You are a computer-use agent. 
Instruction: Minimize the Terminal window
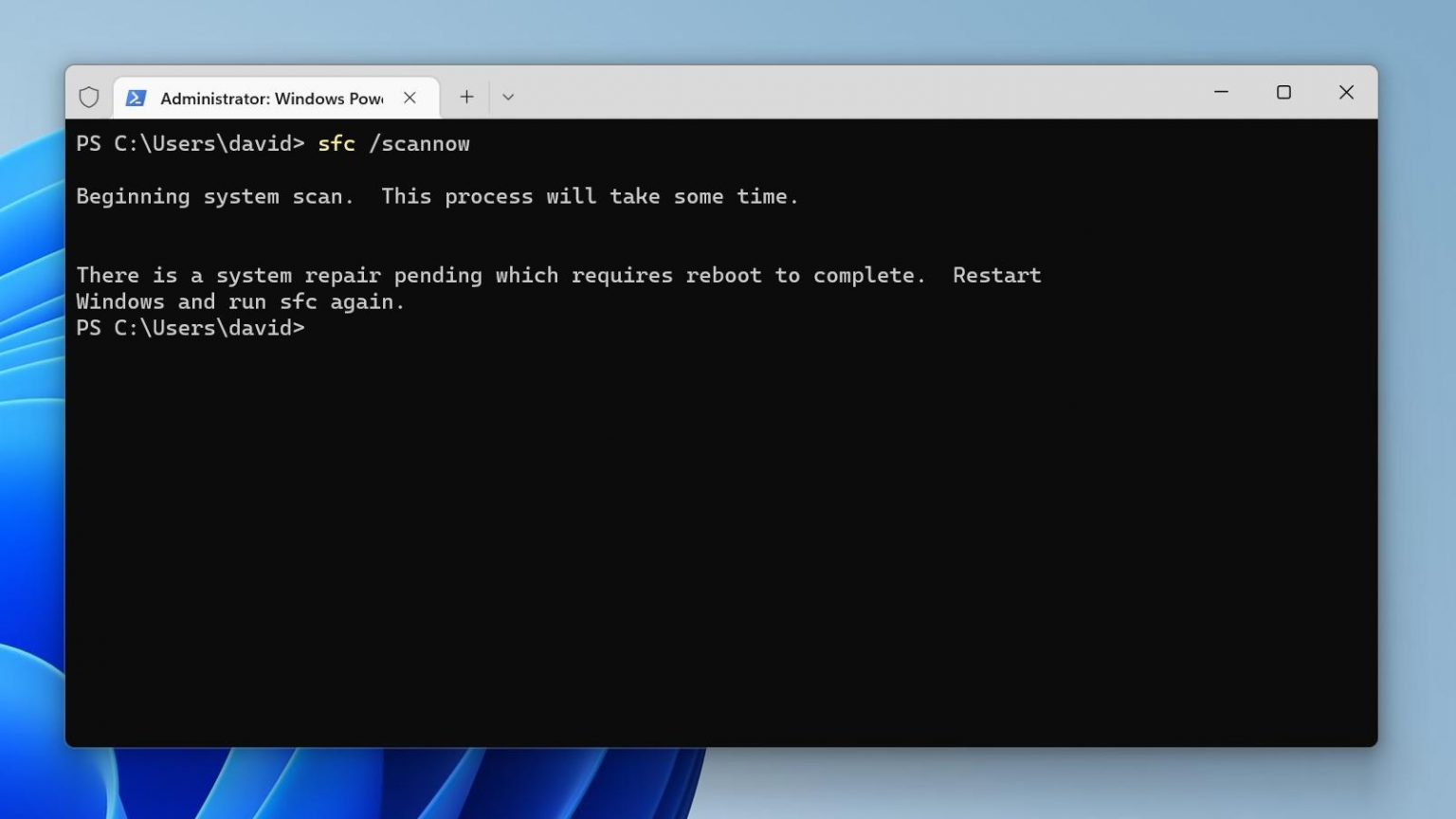(1221, 92)
